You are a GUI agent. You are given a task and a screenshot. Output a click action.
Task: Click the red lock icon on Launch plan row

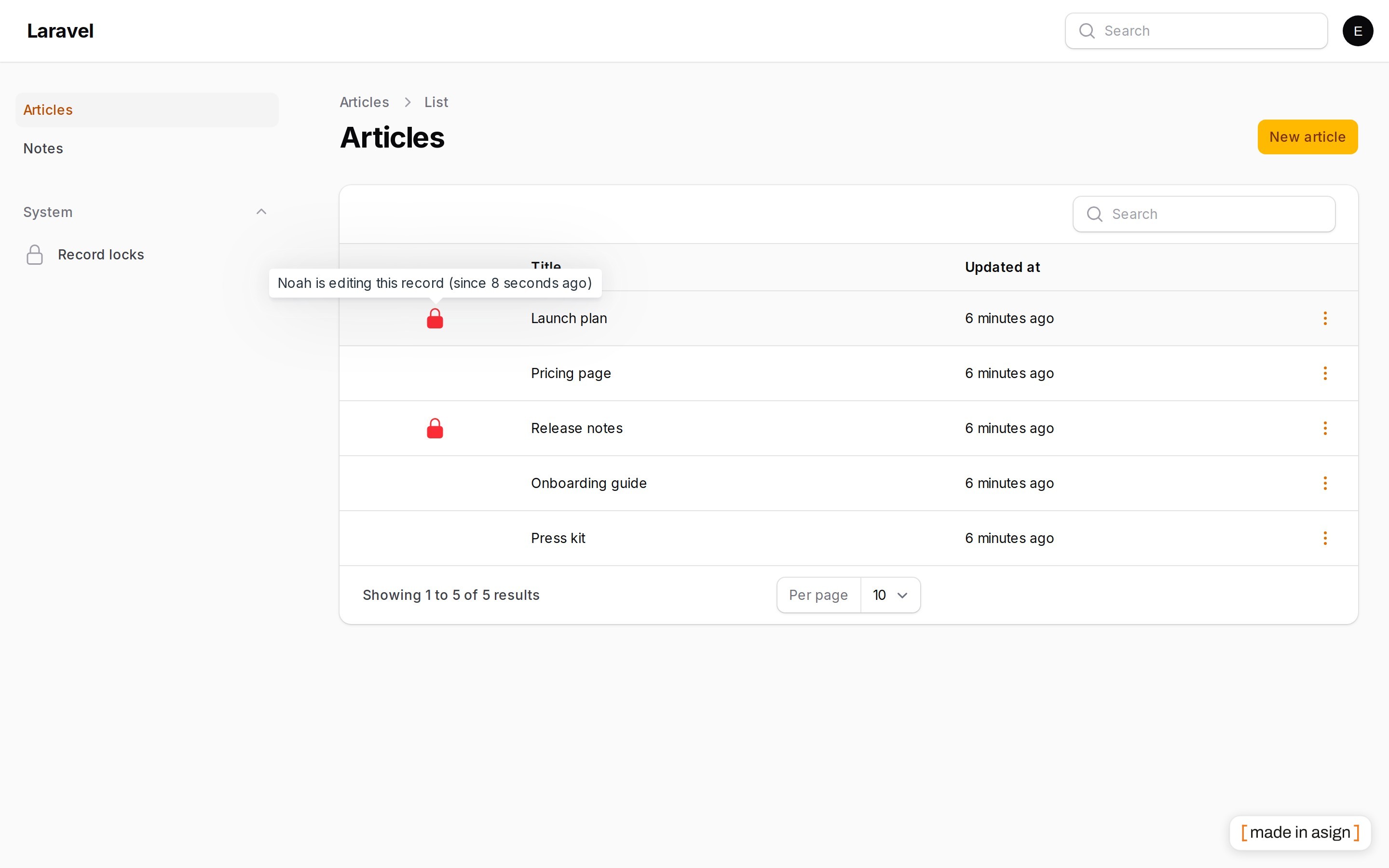point(435,318)
